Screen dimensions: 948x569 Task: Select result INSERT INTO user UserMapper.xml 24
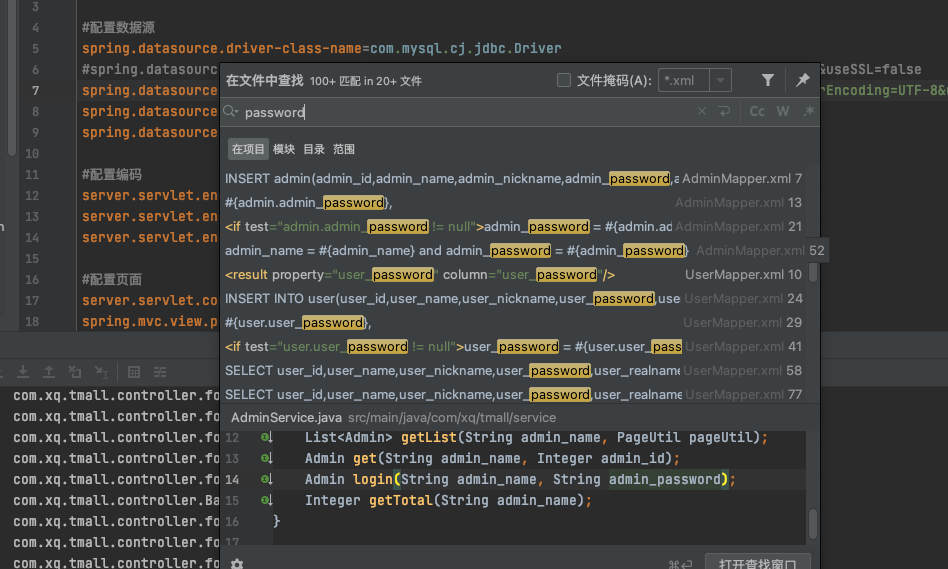[x=514, y=298]
